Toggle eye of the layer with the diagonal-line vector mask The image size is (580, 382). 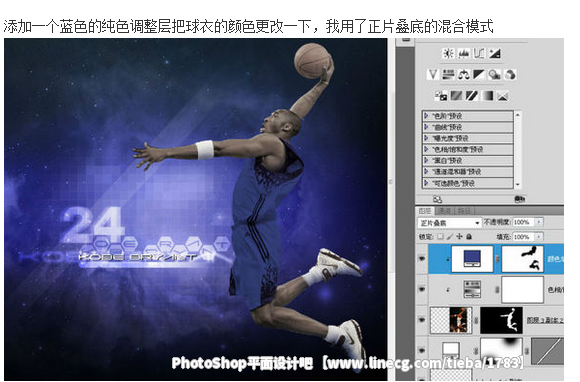tap(421, 349)
